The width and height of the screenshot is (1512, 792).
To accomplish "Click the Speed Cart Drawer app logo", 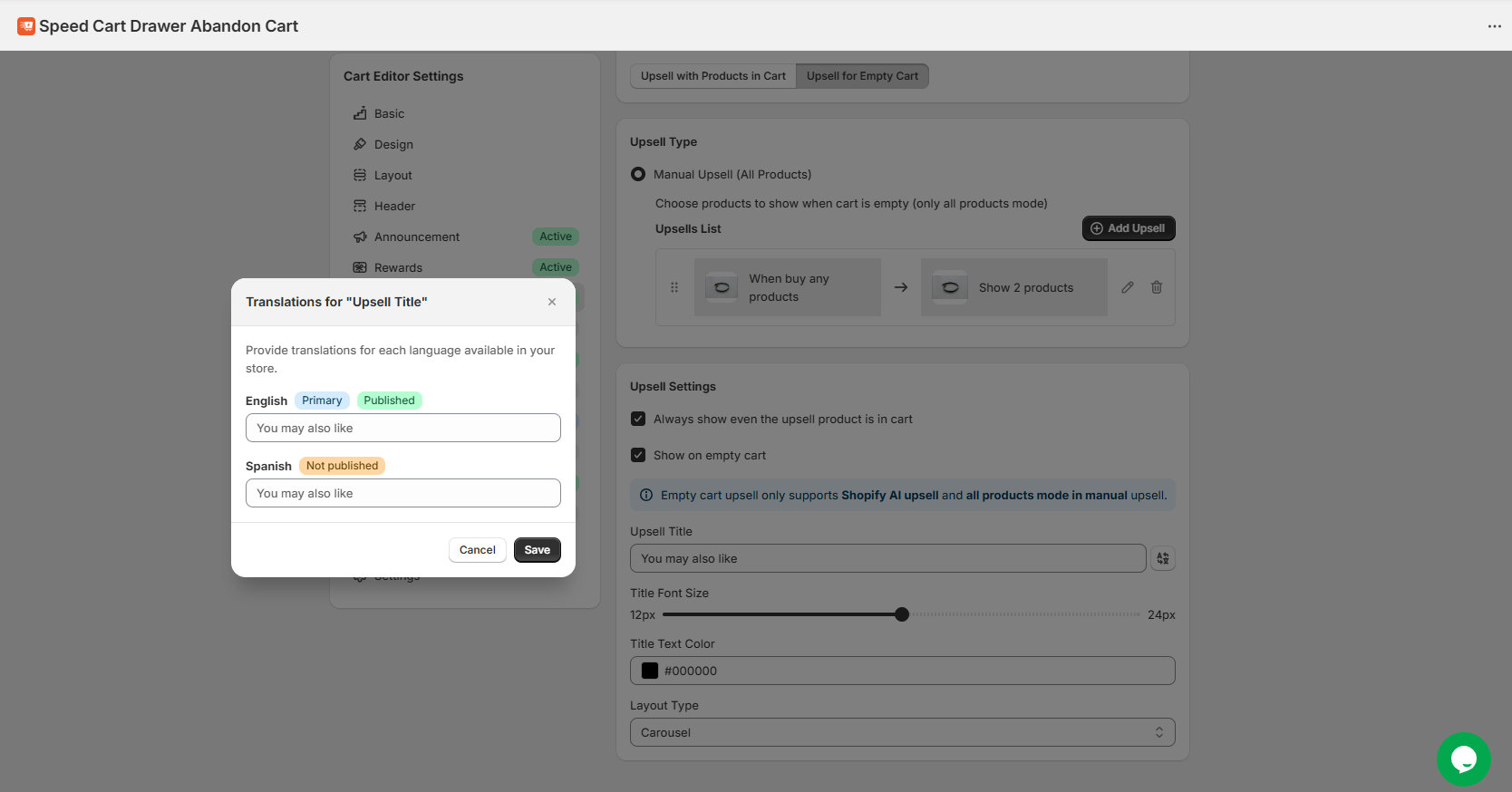I will pyautogui.click(x=26, y=26).
